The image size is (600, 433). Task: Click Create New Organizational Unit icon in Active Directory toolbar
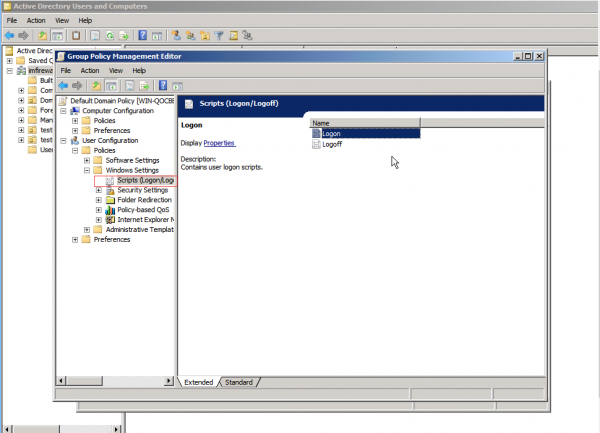205,36
